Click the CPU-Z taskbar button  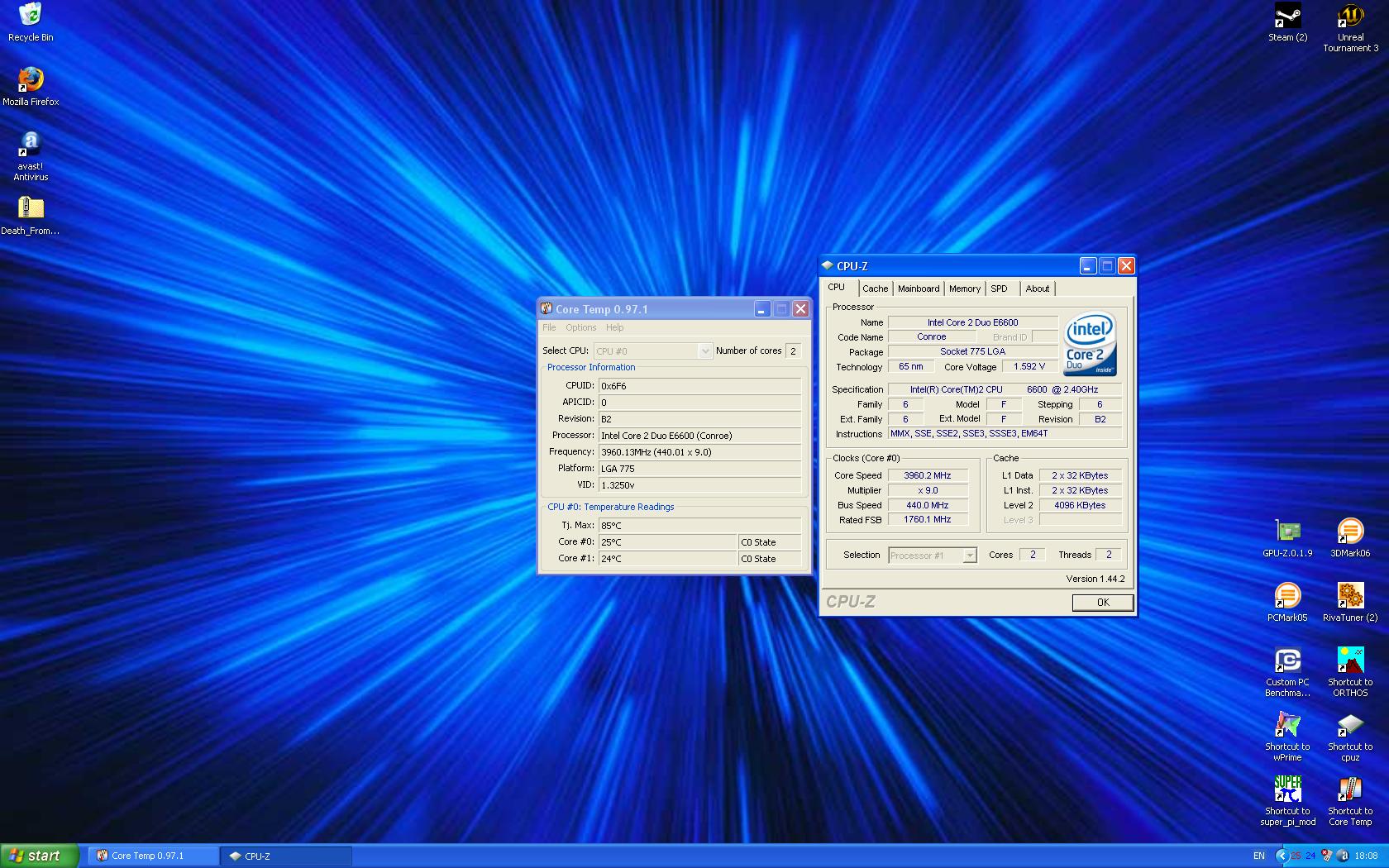(x=286, y=856)
